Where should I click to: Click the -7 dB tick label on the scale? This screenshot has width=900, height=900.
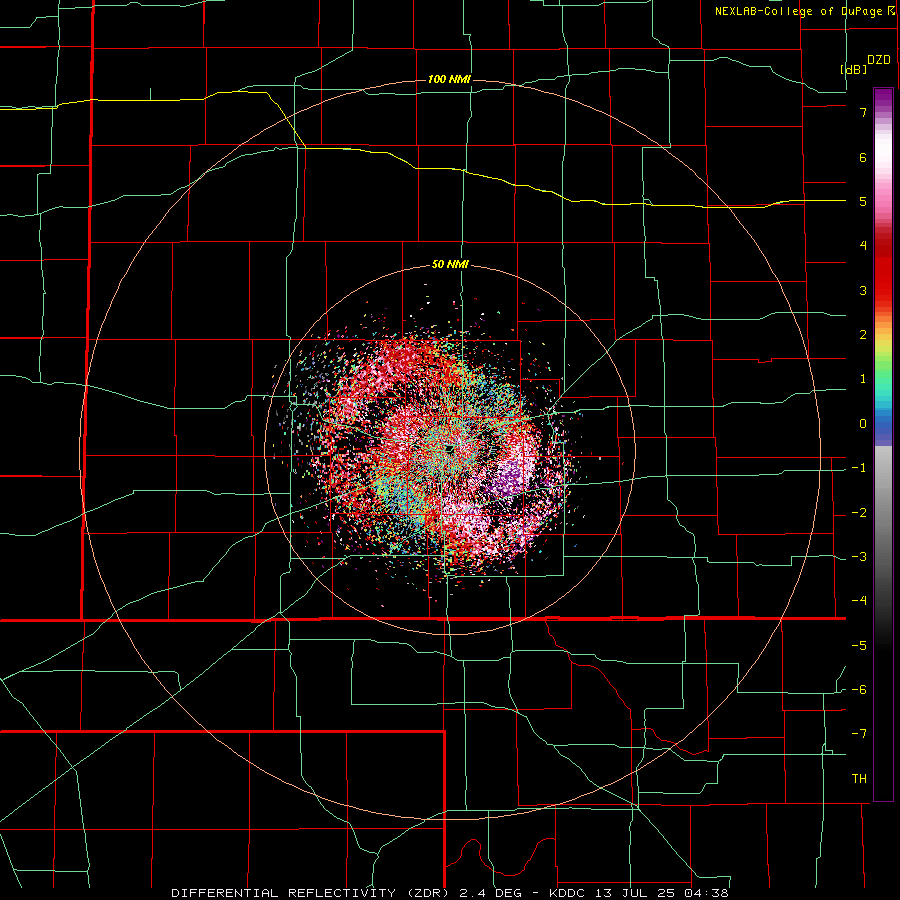point(859,734)
